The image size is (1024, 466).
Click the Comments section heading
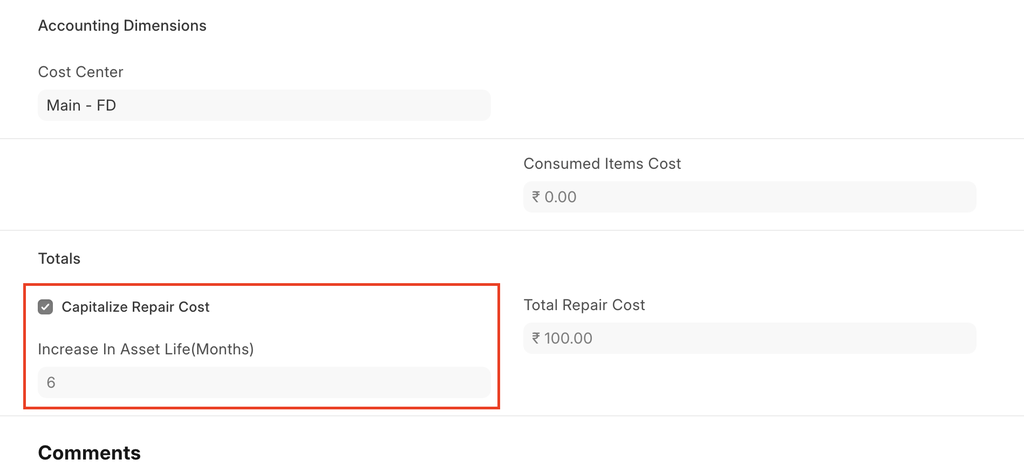89,453
